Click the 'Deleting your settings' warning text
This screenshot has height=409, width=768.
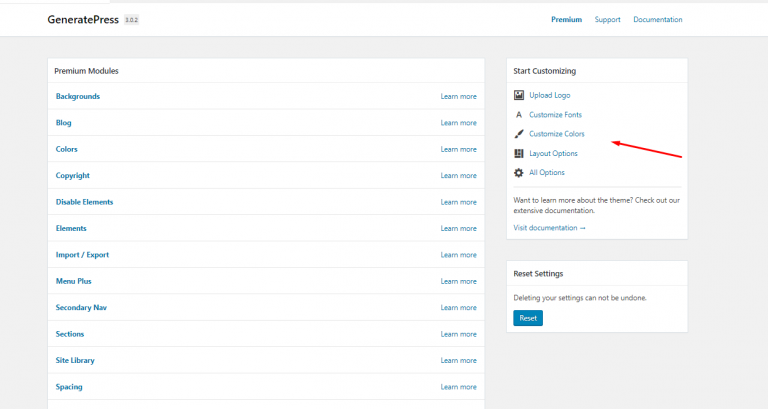pyautogui.click(x=580, y=298)
